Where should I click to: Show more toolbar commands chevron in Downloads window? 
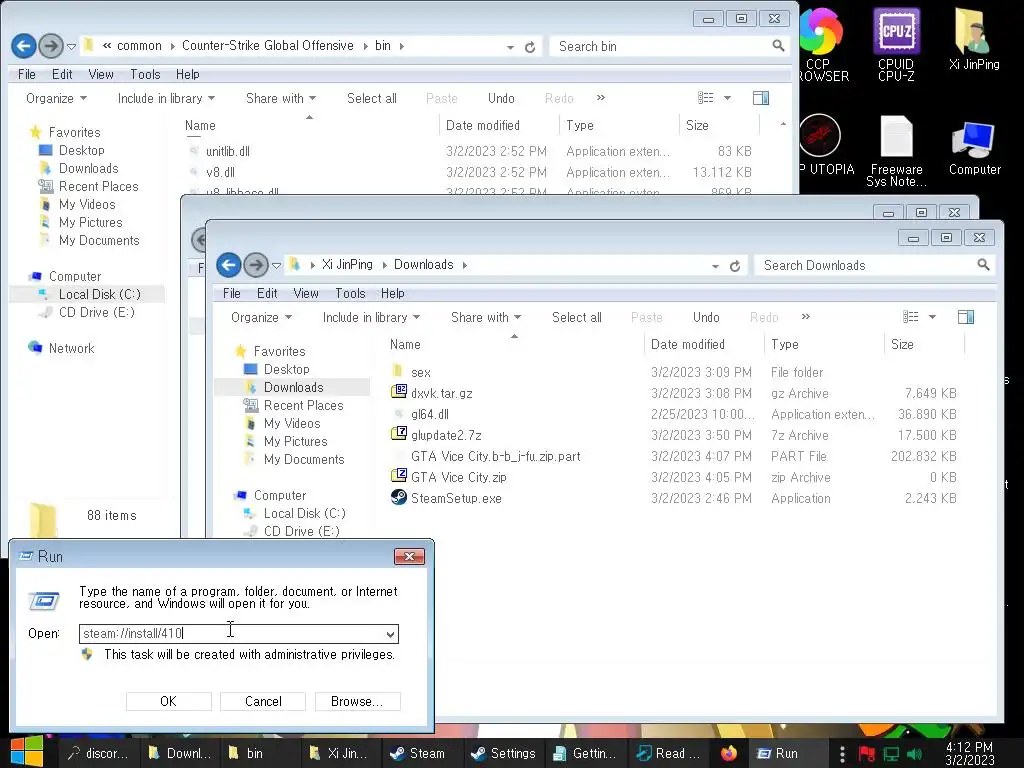(805, 317)
